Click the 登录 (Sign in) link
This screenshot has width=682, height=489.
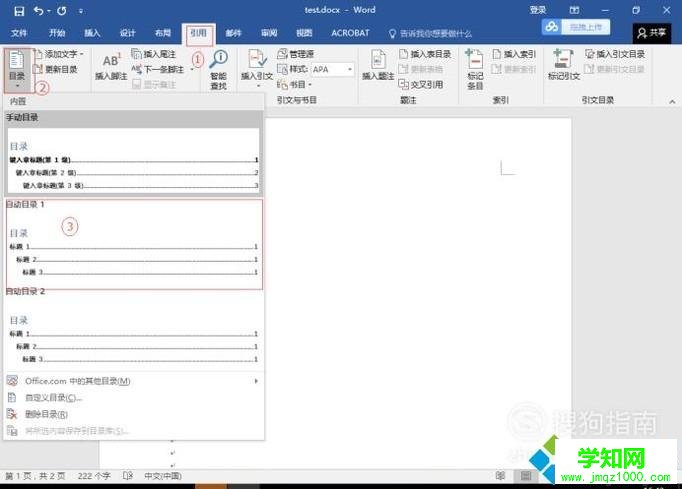(x=538, y=10)
